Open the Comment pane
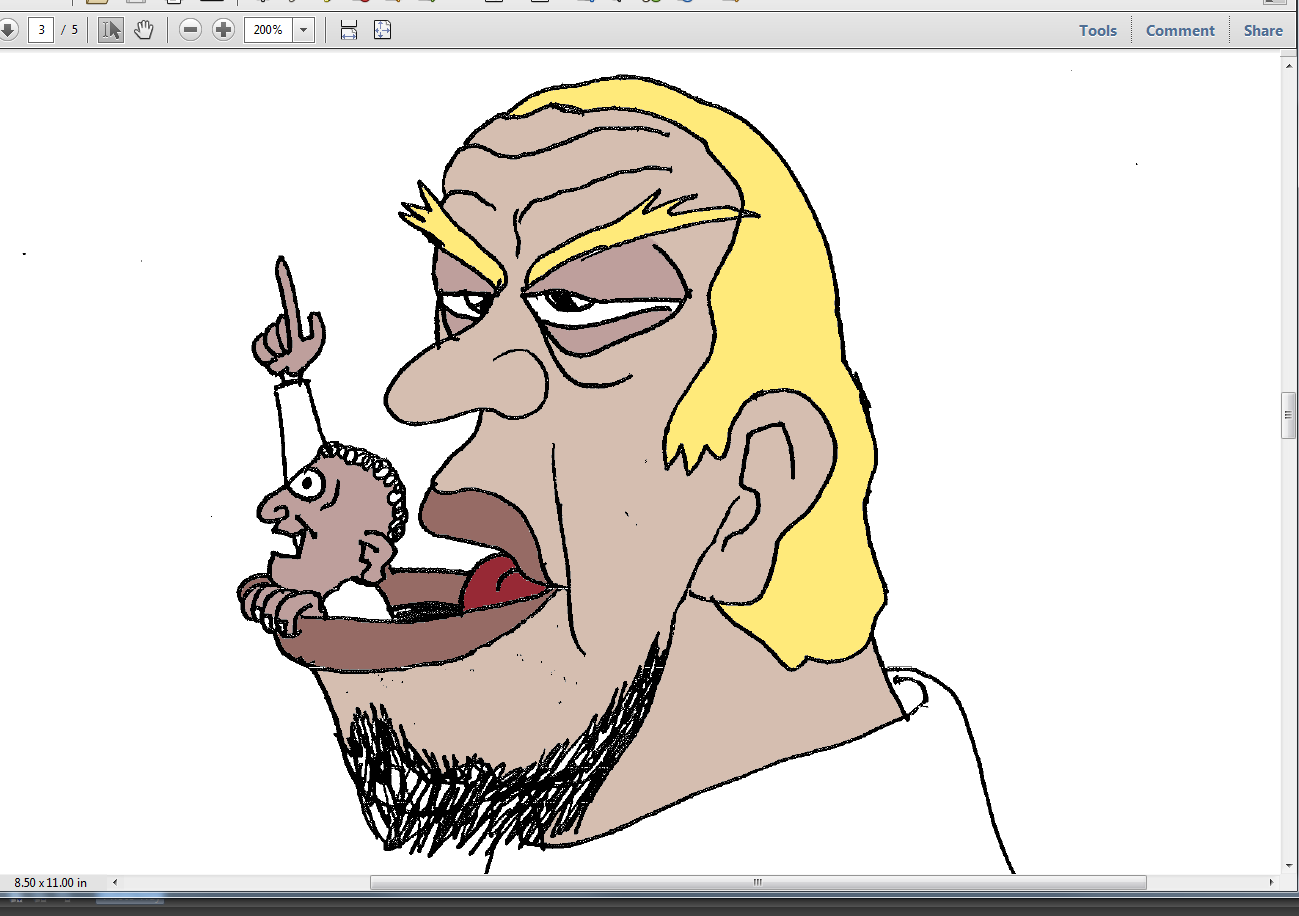 (1180, 30)
